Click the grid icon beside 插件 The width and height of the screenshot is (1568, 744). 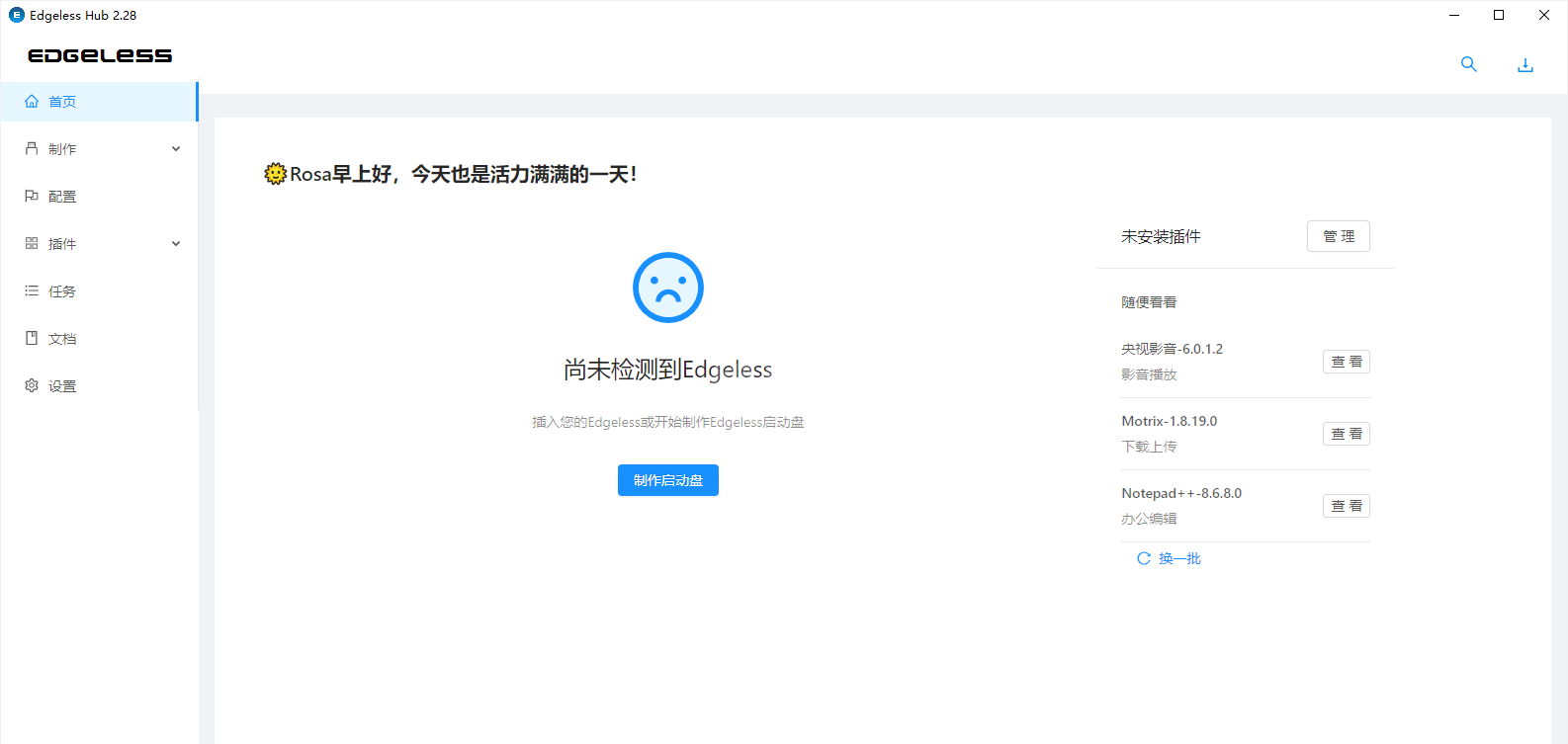click(32, 243)
